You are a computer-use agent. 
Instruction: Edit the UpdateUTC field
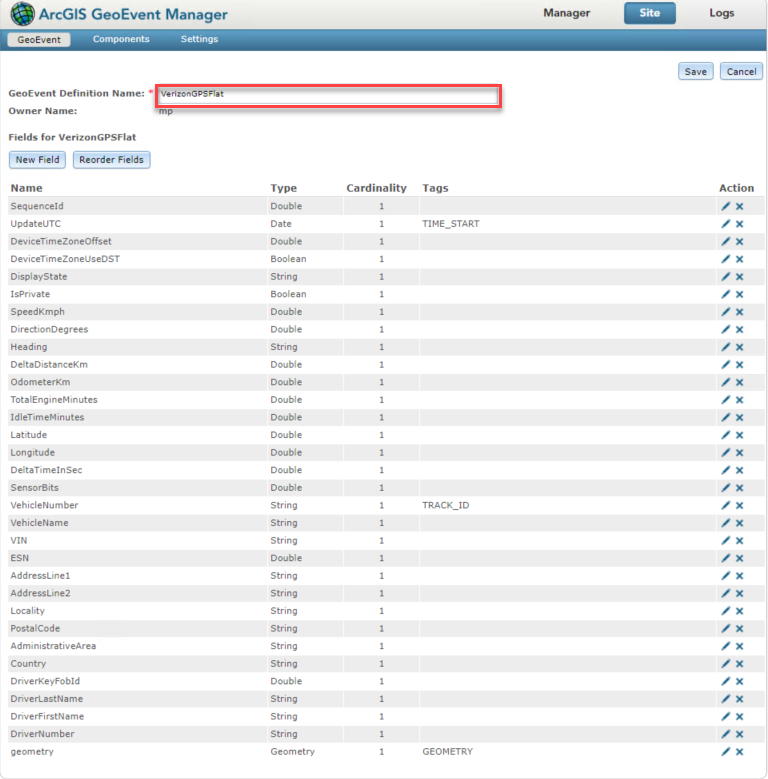[726, 224]
